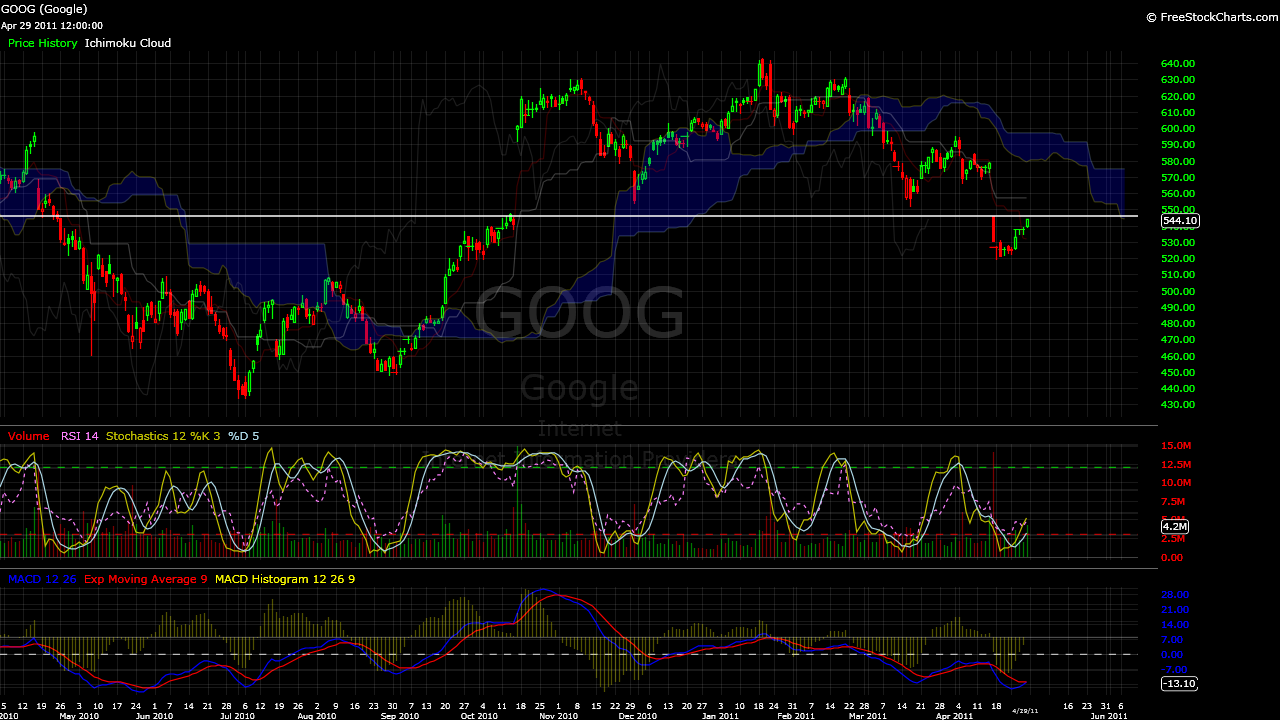This screenshot has height=720, width=1280.
Task: Click the Jun 2011 date axis label
Action: 1109,716
